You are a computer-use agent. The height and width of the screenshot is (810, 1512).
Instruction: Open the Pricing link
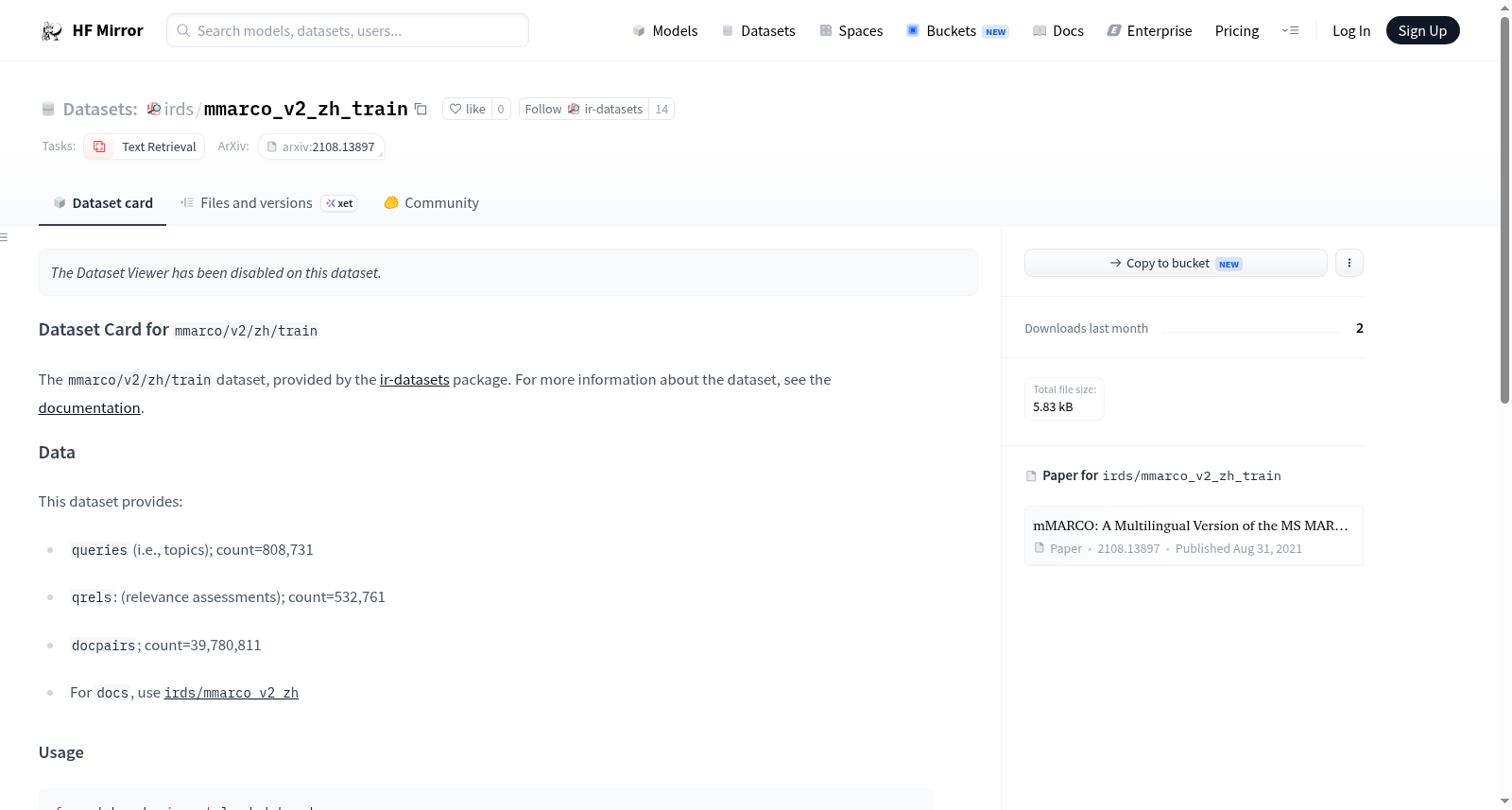pyautogui.click(x=1237, y=31)
